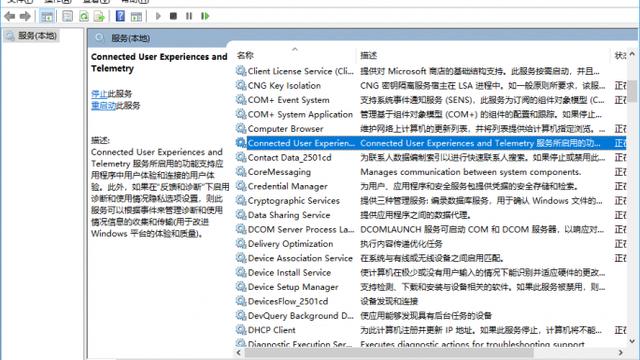This screenshot has height=360, width=640.
Task: Click the horizontal scrollbar thumb
Action: point(389,352)
